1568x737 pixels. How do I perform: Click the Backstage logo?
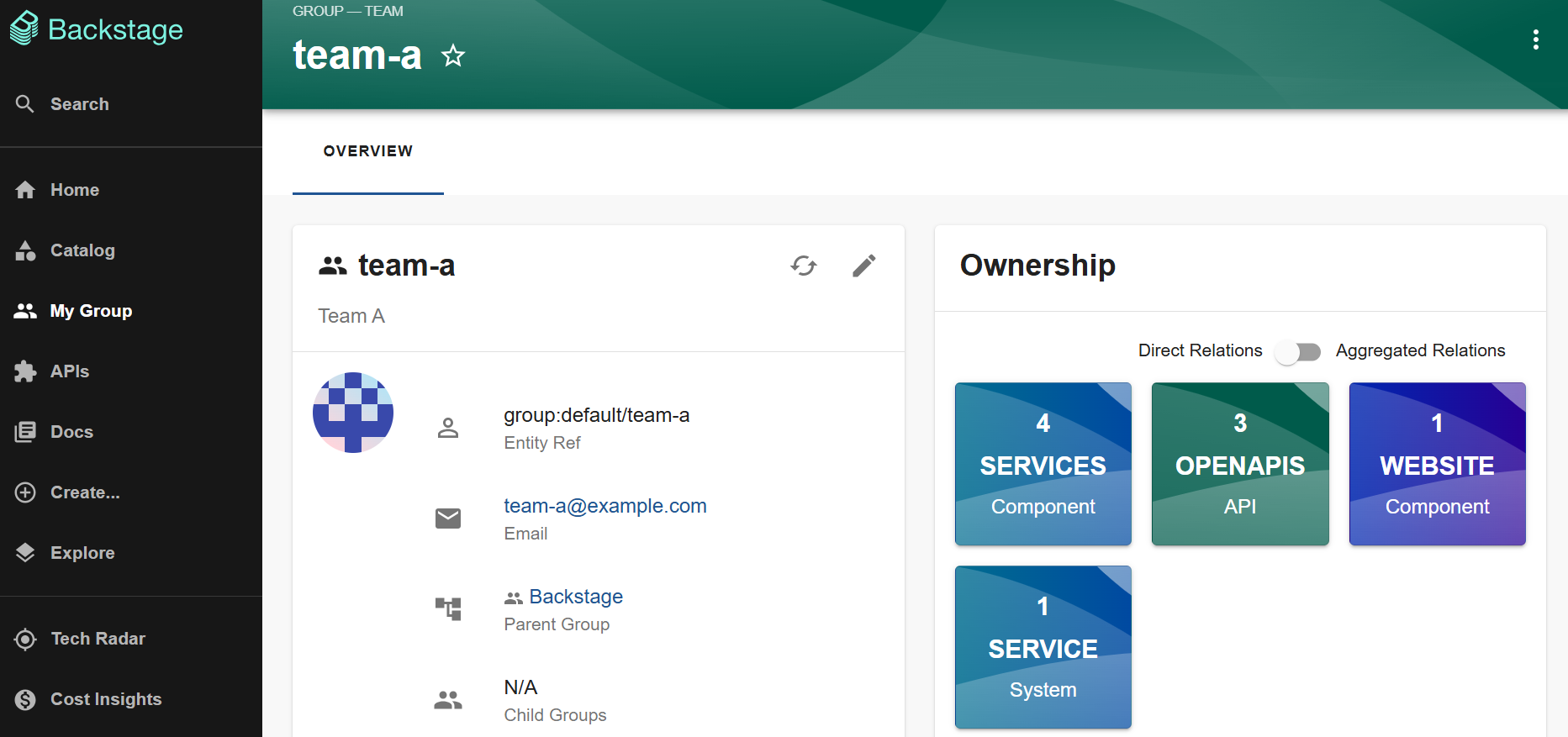[97, 29]
